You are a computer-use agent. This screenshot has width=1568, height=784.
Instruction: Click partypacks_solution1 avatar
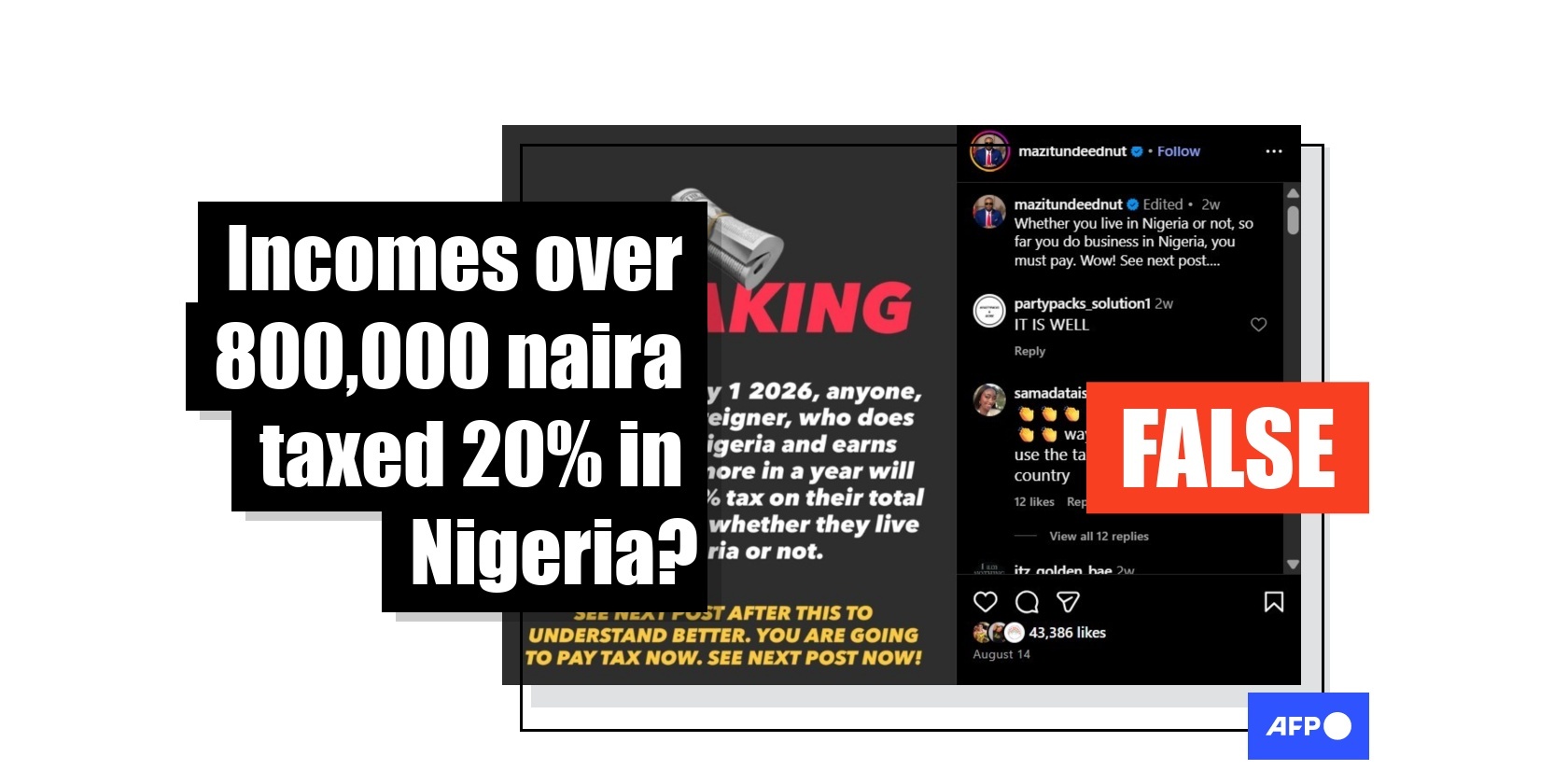tap(989, 311)
